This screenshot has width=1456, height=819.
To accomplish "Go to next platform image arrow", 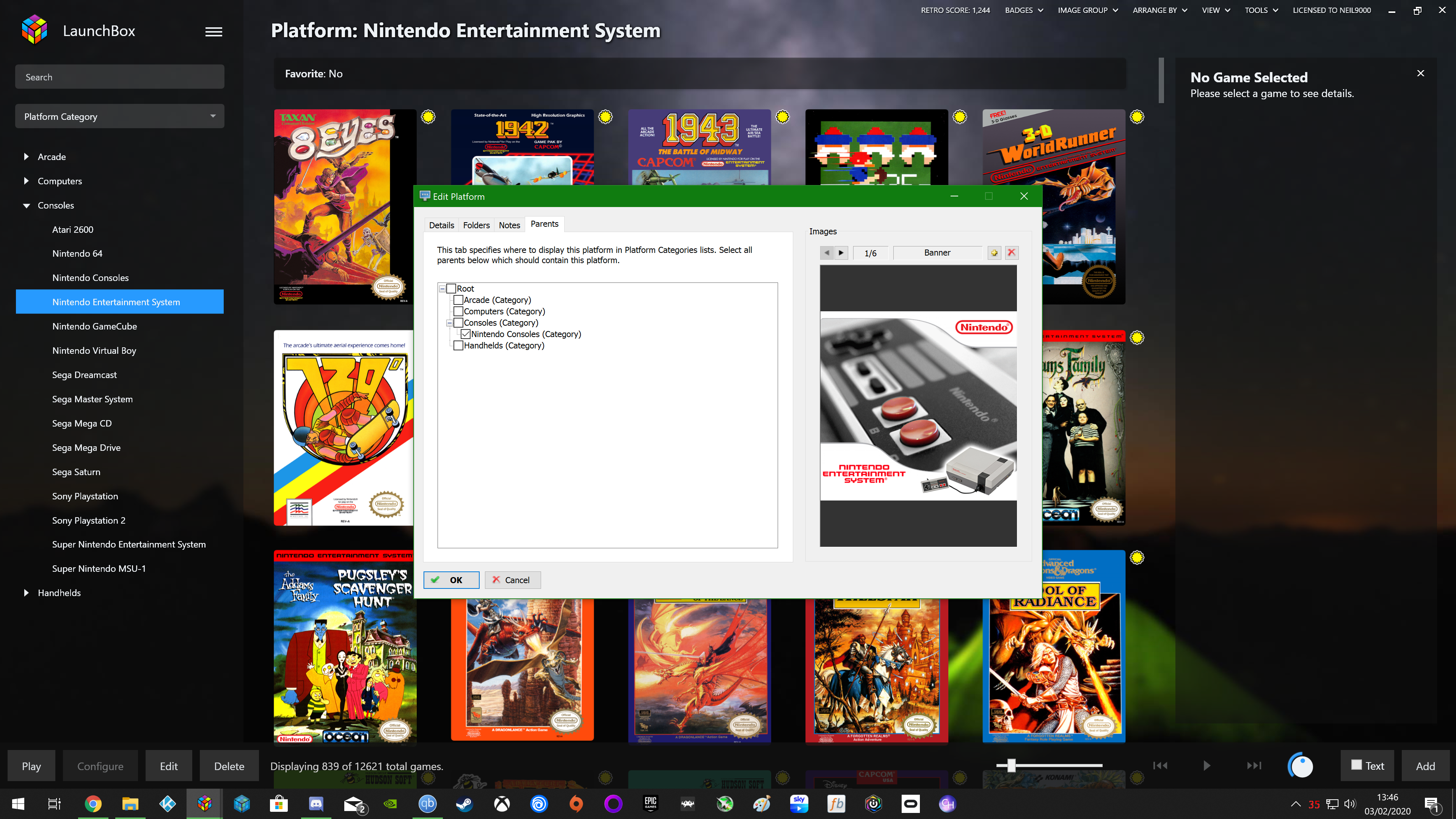I will click(841, 253).
